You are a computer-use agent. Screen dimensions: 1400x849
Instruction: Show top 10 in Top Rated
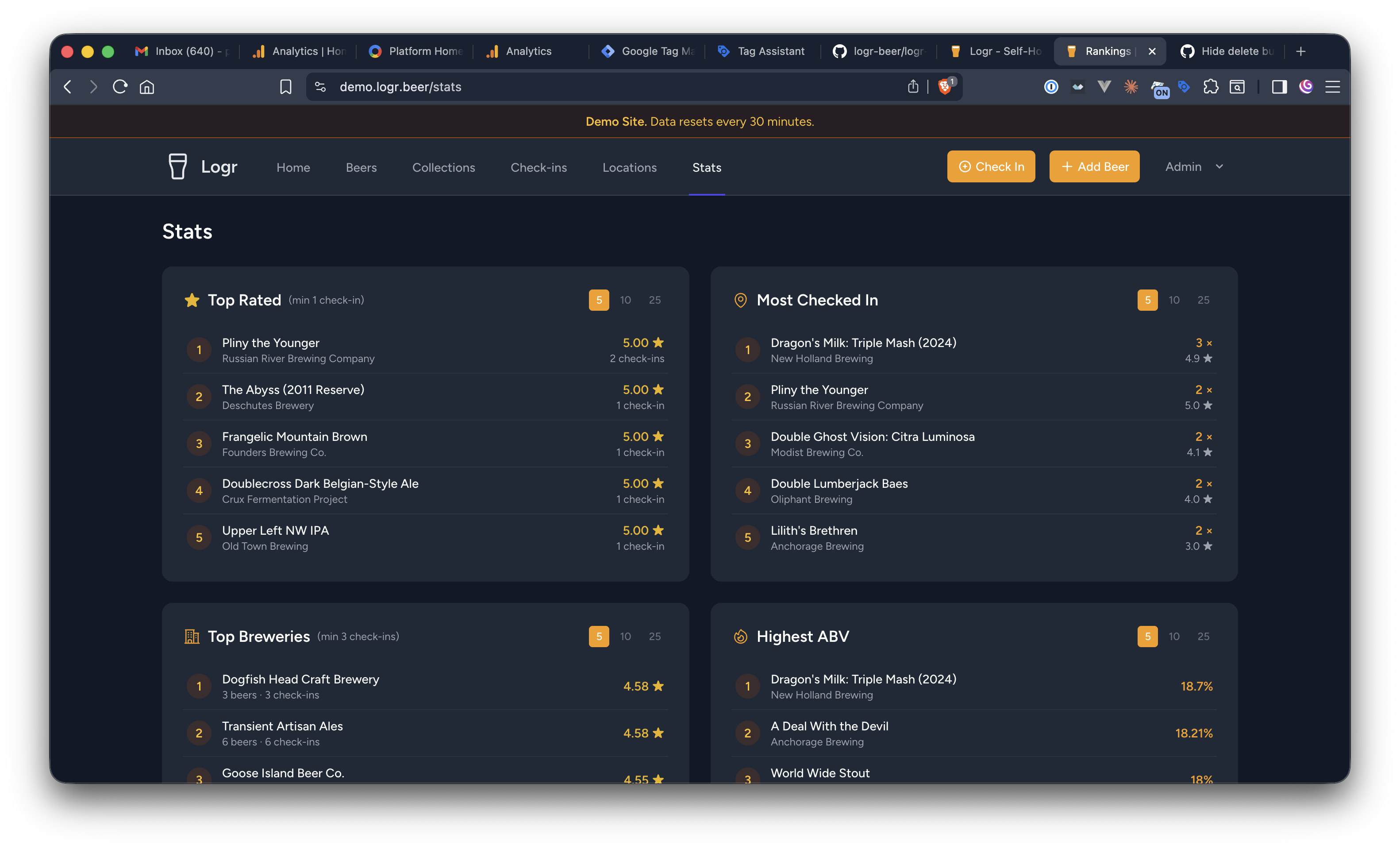(625, 300)
